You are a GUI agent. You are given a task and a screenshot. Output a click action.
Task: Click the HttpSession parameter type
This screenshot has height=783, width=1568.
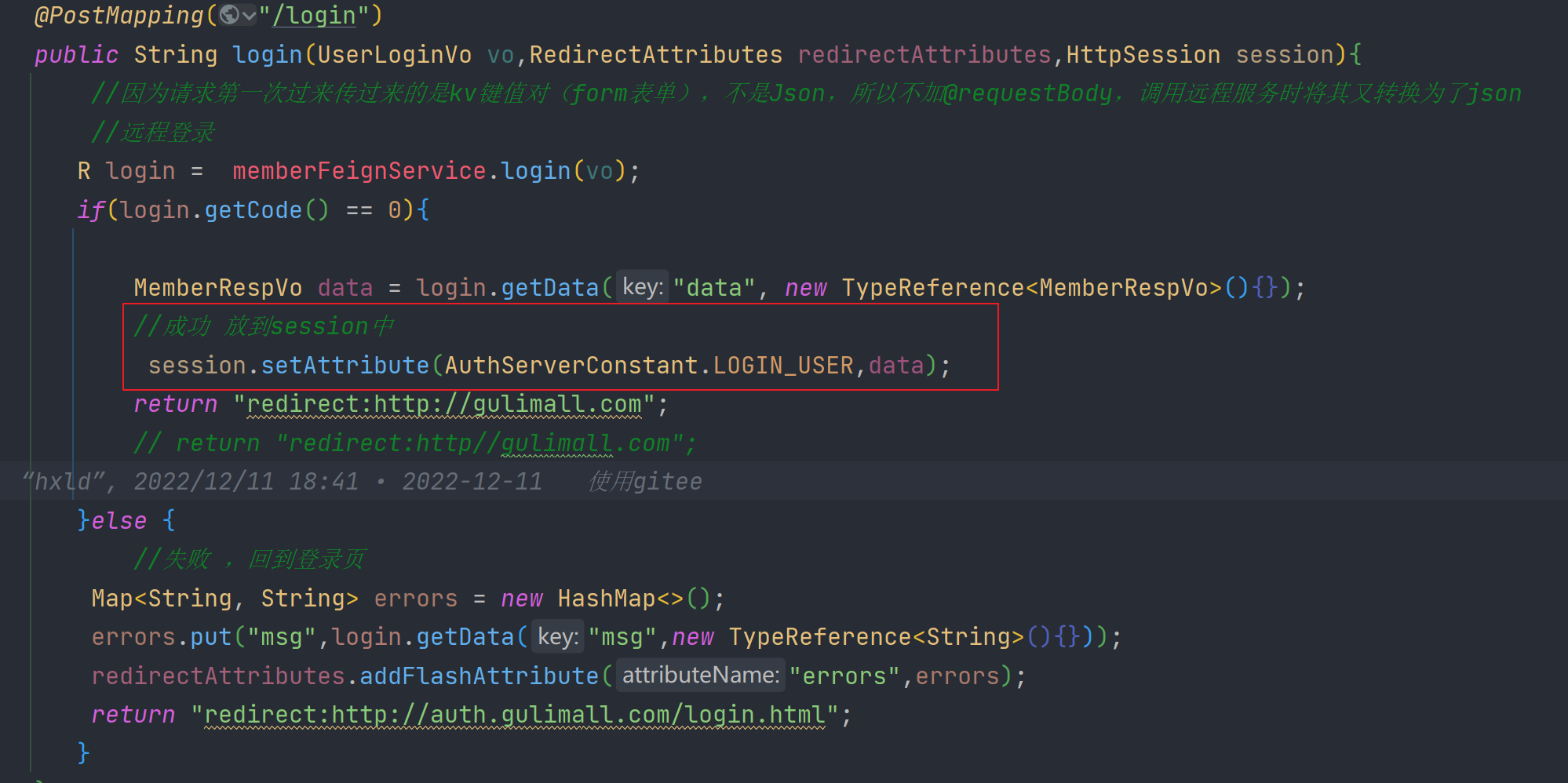pos(1143,54)
